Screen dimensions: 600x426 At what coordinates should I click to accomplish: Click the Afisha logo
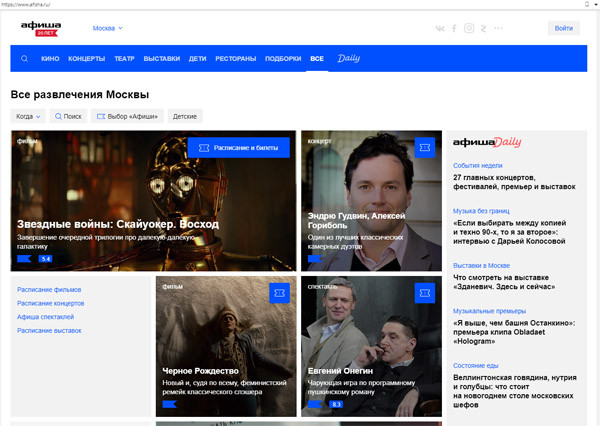pos(41,28)
